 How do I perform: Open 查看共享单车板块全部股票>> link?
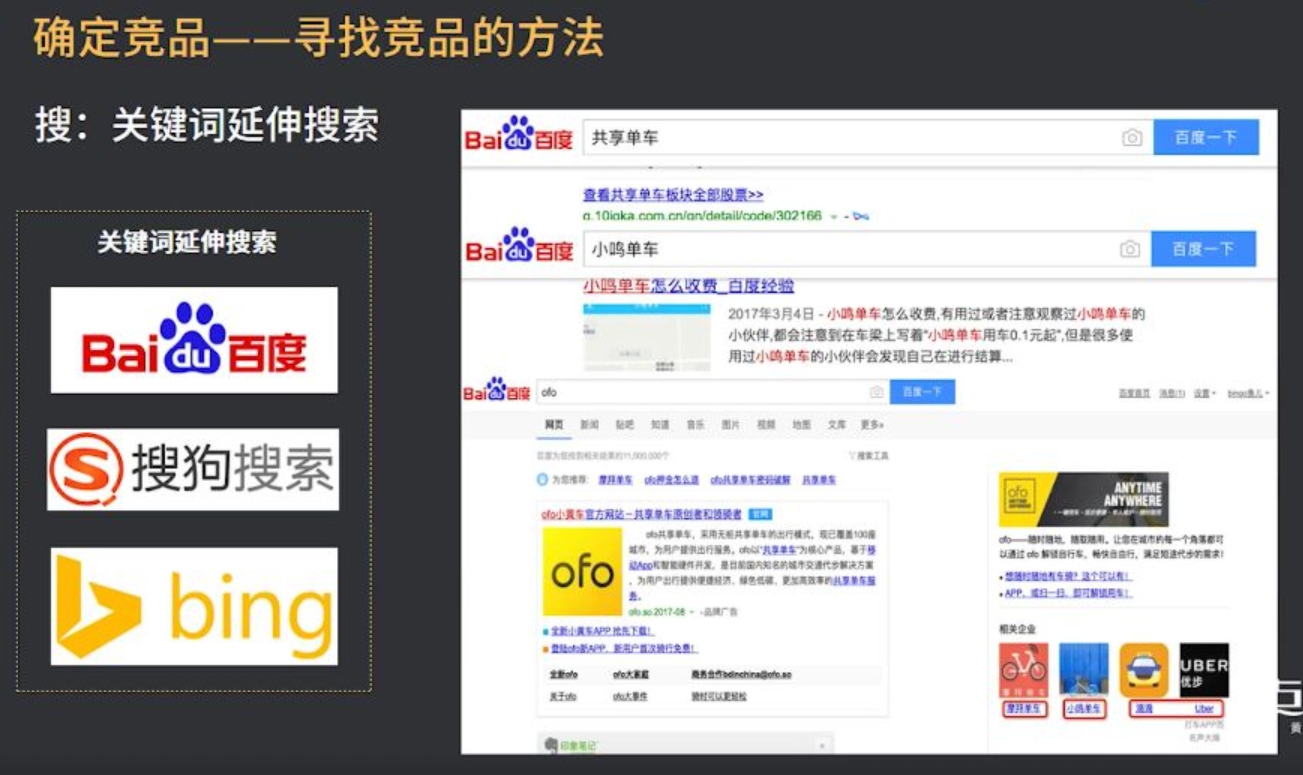point(673,195)
